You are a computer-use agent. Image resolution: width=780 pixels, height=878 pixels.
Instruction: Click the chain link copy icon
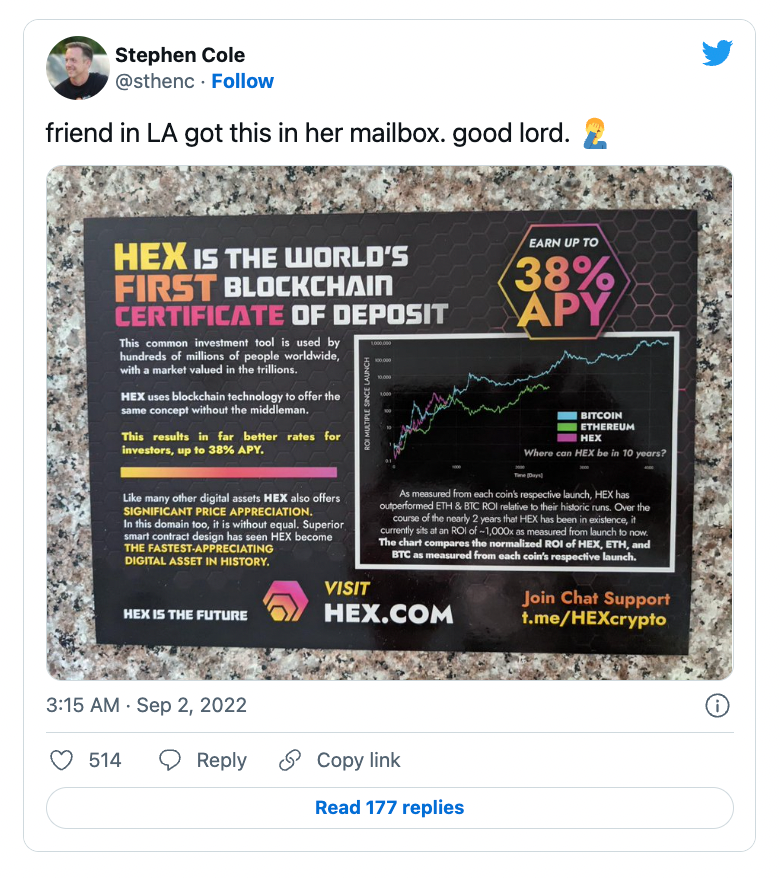(x=290, y=760)
